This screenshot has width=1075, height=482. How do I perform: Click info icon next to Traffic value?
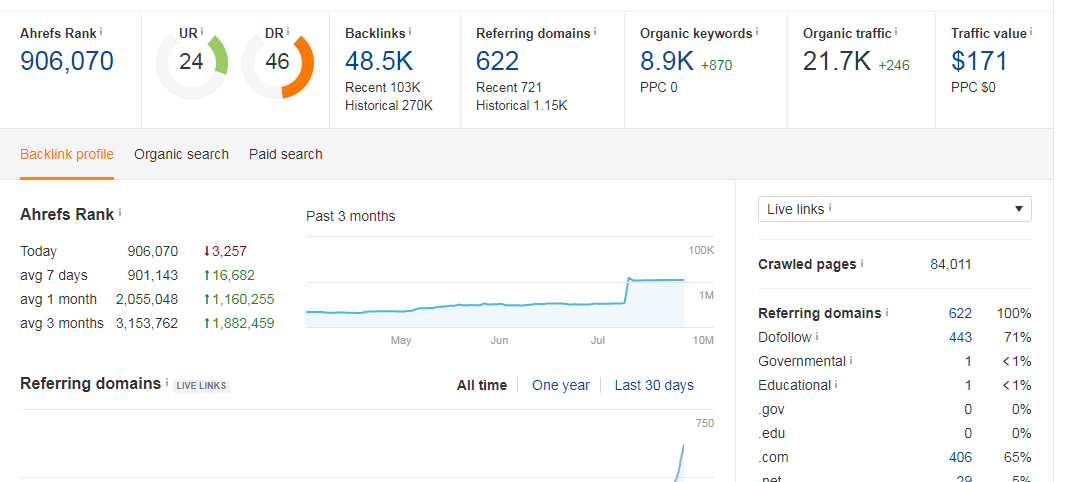click(1031, 32)
